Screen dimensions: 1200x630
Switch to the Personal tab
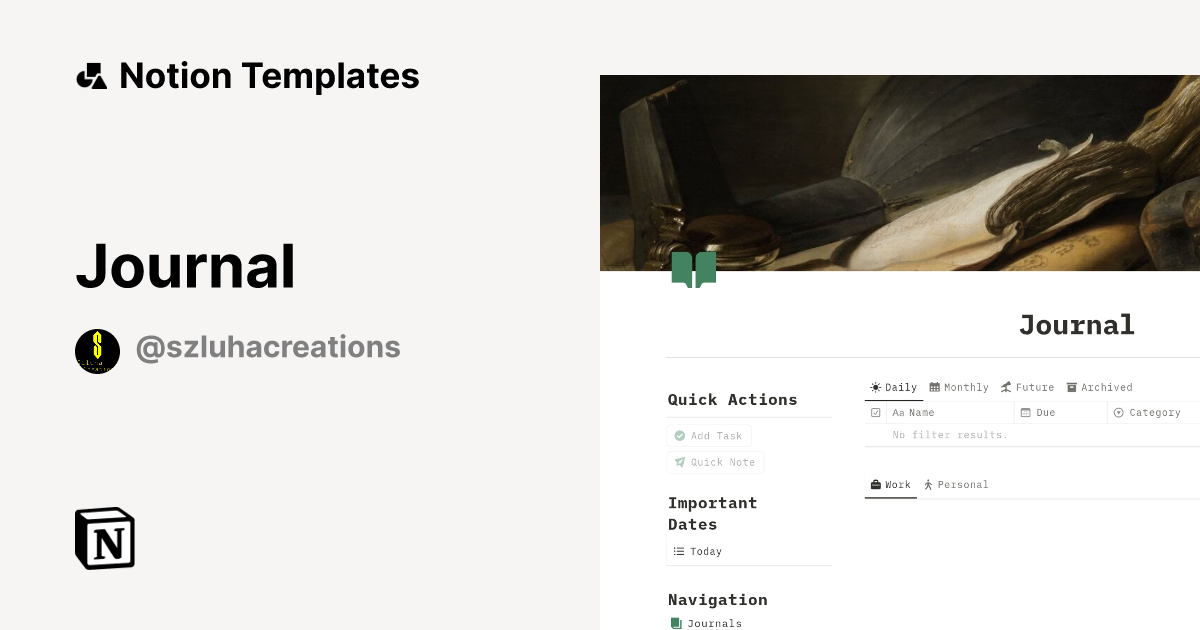point(956,484)
